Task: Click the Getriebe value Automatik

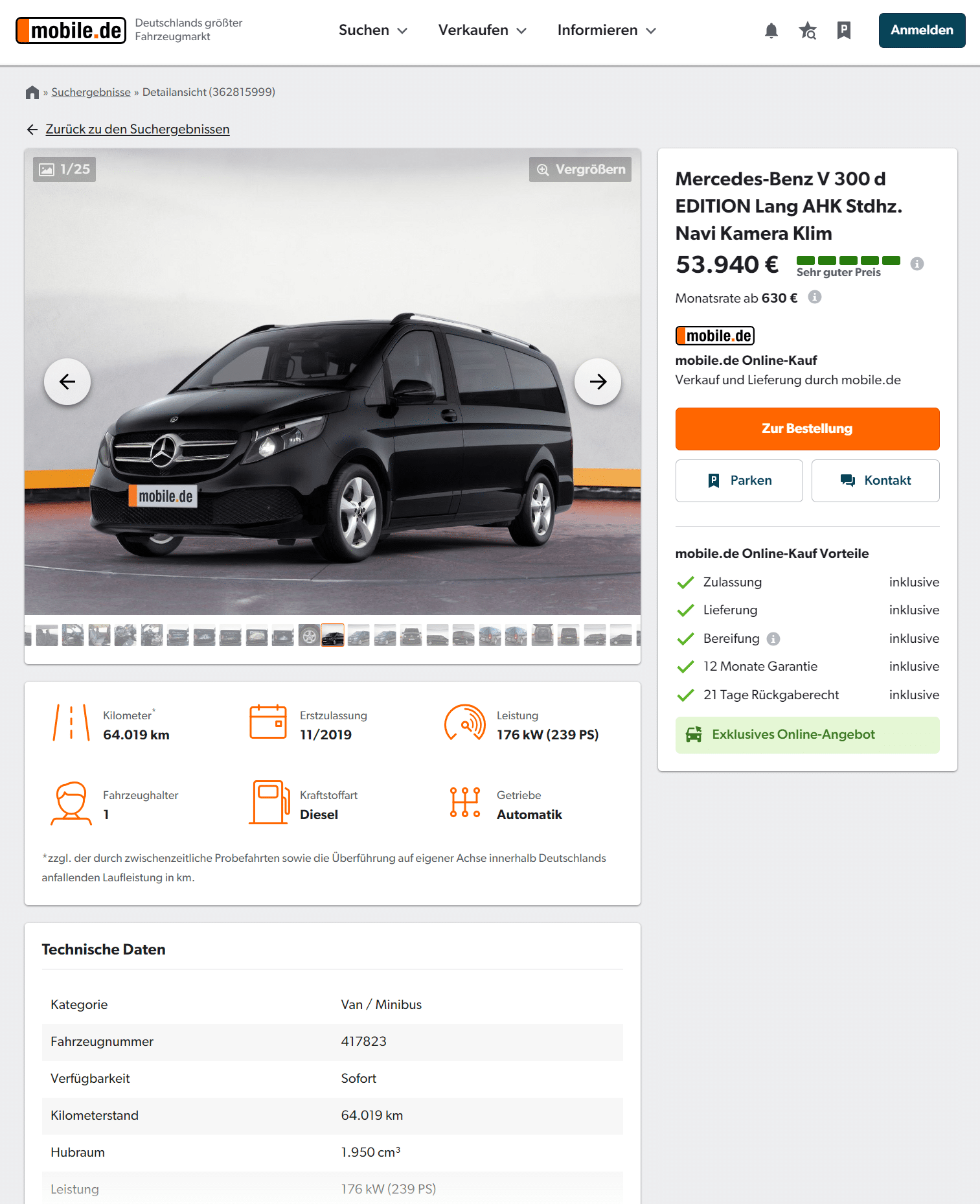Action: 529,815
